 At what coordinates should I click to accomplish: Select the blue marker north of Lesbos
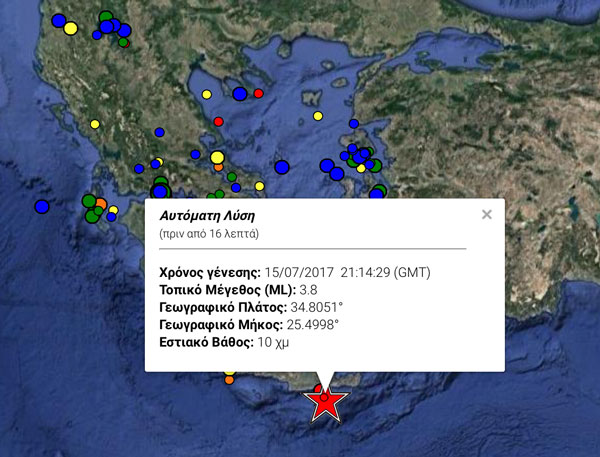coord(354,124)
